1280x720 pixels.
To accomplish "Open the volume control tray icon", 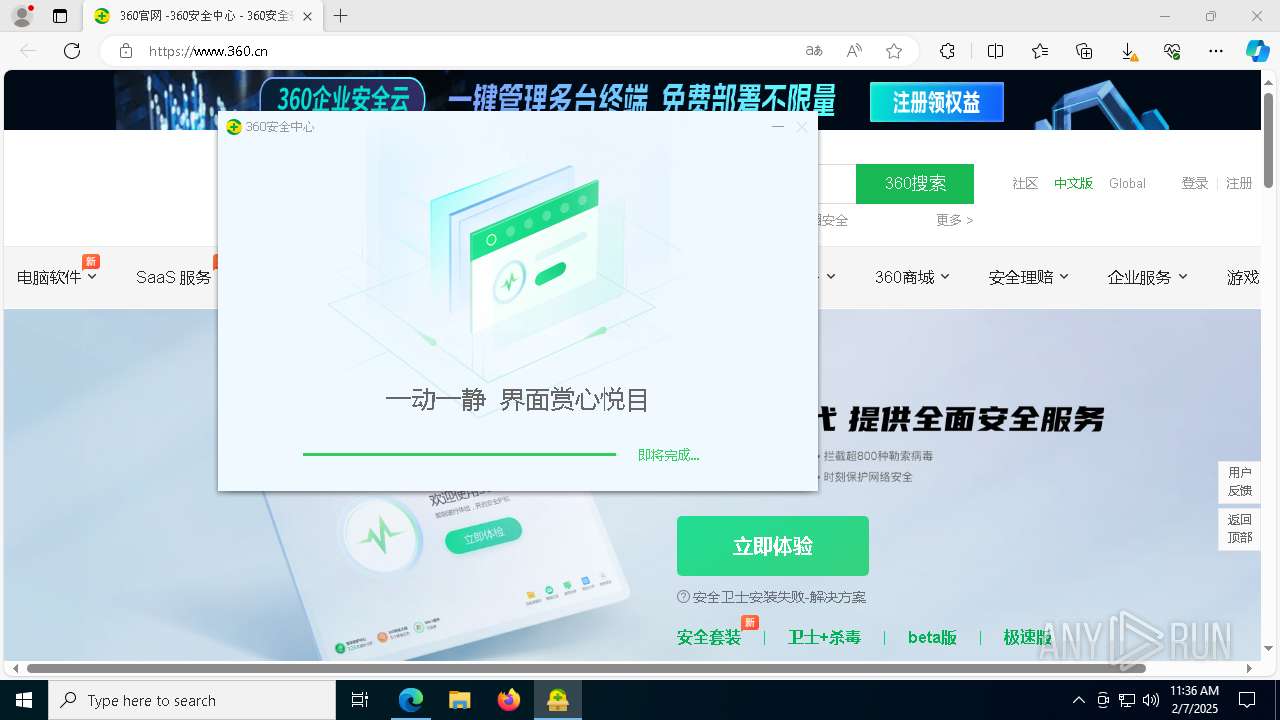I will tap(1151, 700).
